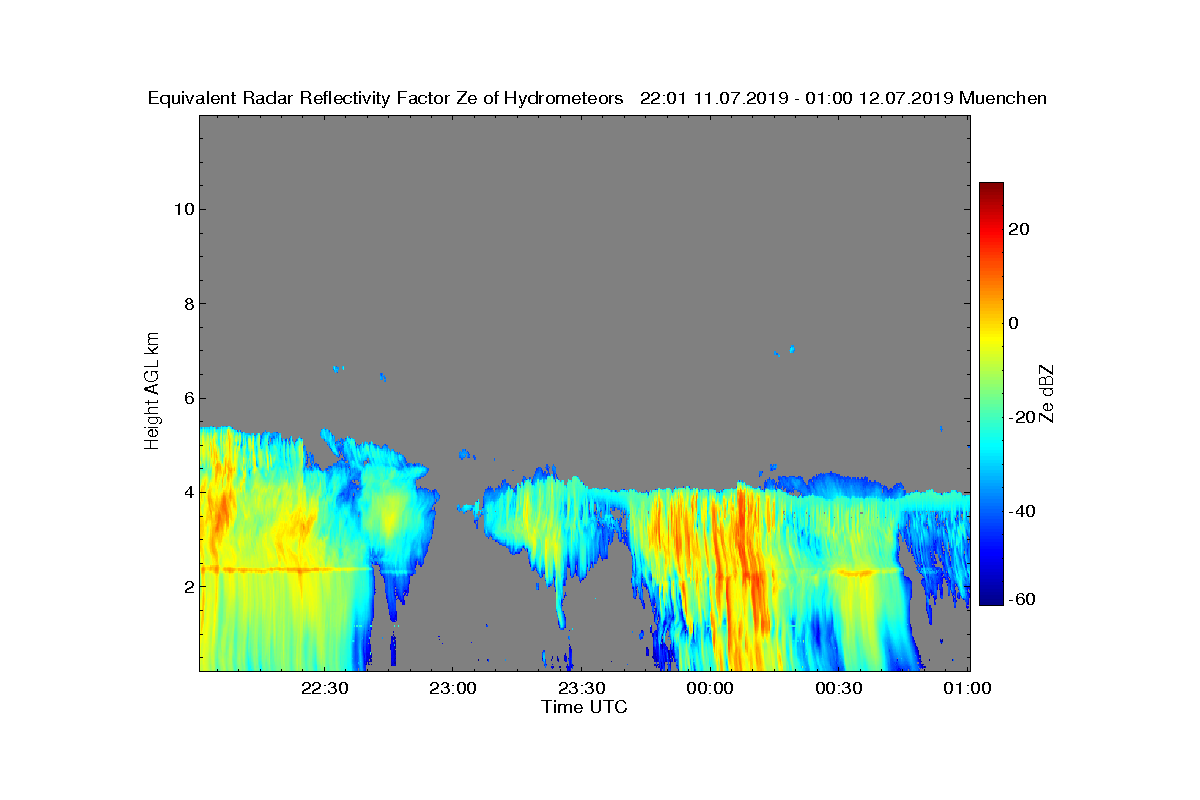Click the colorbar label 20
The image size is (1200, 800).
tap(1020, 229)
